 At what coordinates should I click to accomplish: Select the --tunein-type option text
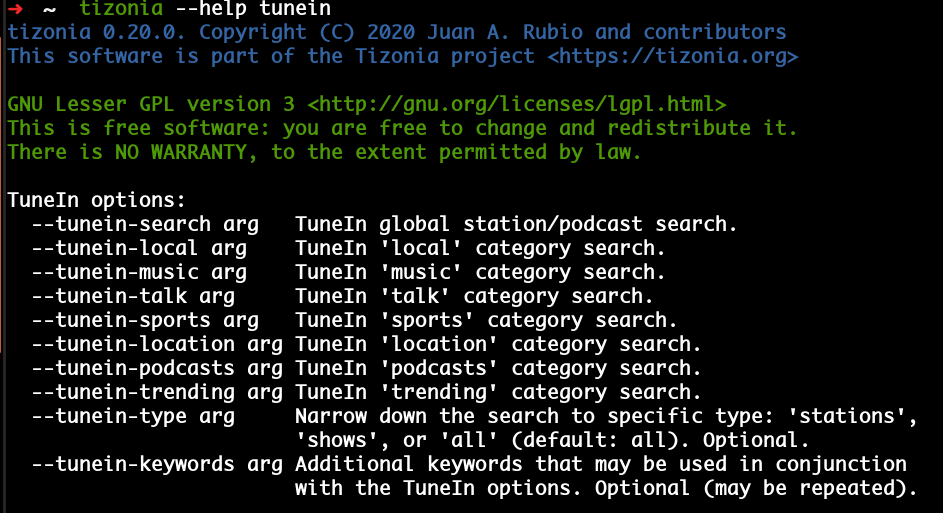pyautogui.click(x=109, y=416)
